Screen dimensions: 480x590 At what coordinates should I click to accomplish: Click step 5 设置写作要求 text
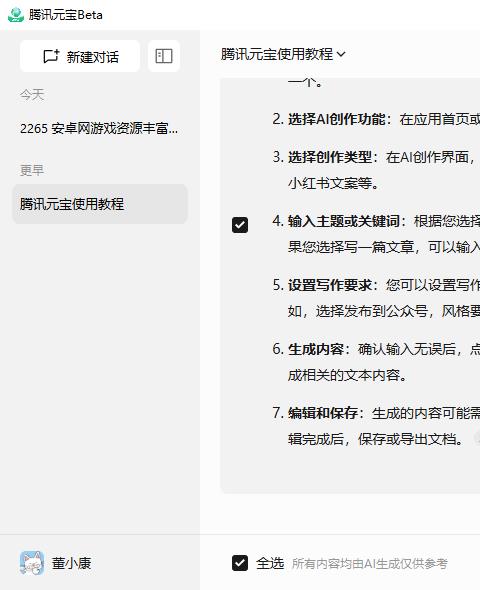click(x=330, y=285)
